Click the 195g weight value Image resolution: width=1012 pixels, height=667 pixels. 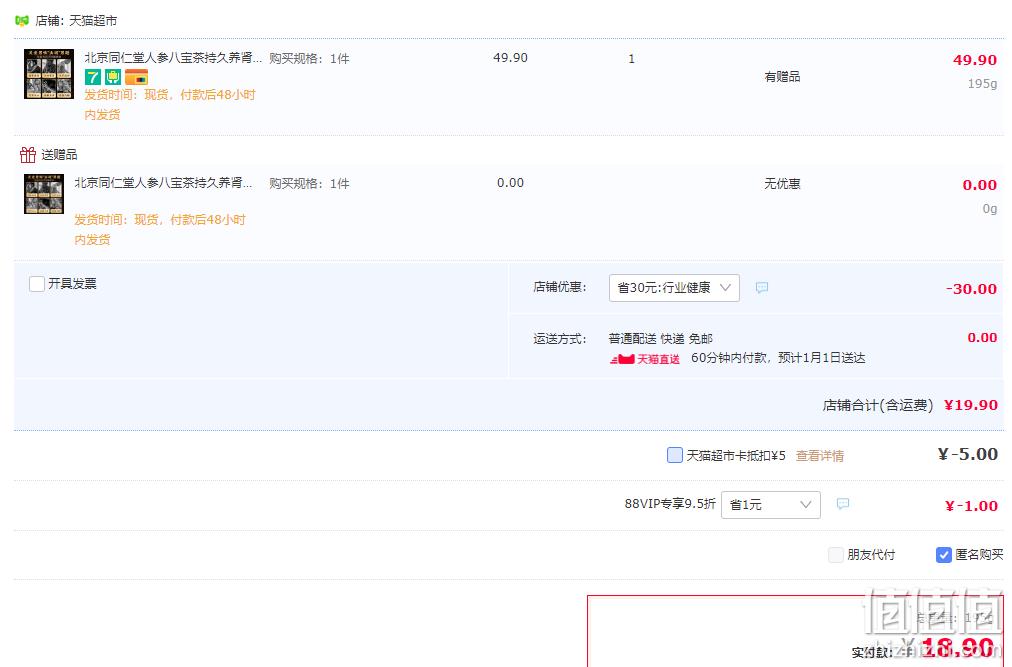[982, 83]
